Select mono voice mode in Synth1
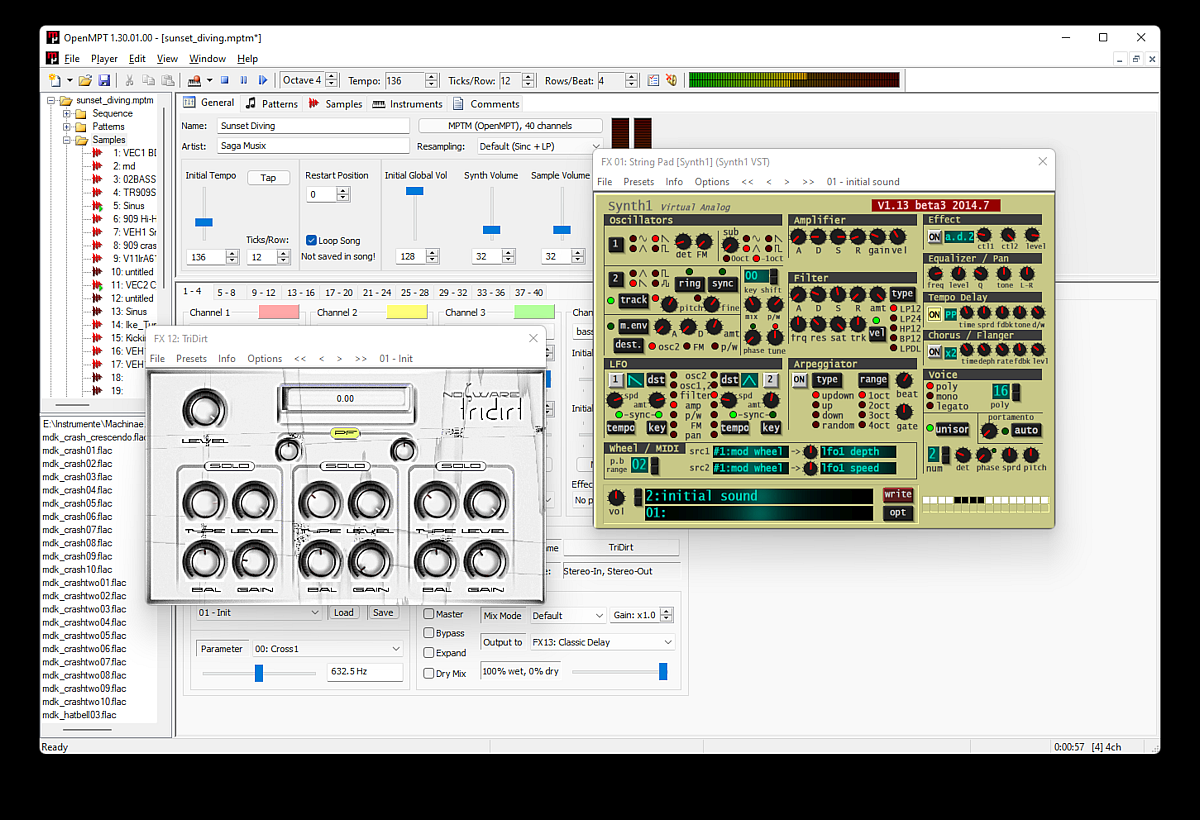Screen dimensions: 1200x820 point(931,397)
